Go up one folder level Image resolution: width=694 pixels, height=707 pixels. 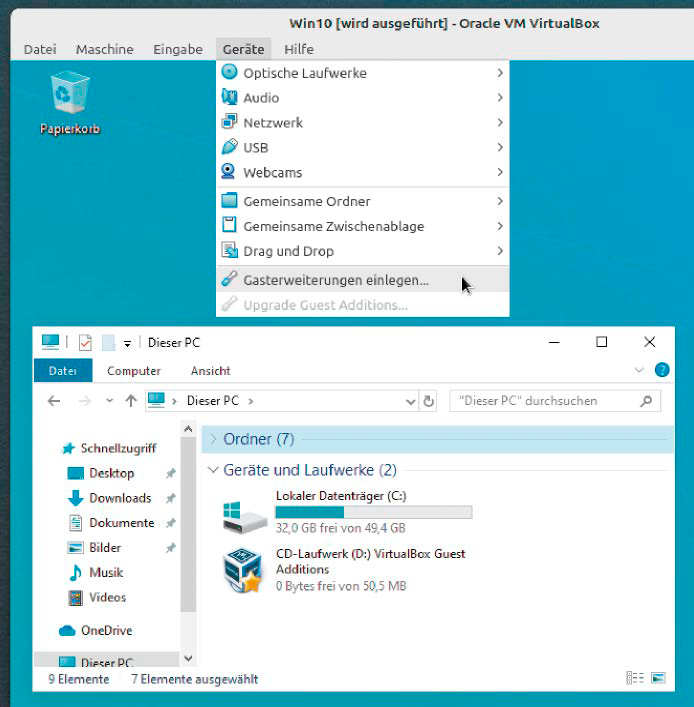(131, 400)
